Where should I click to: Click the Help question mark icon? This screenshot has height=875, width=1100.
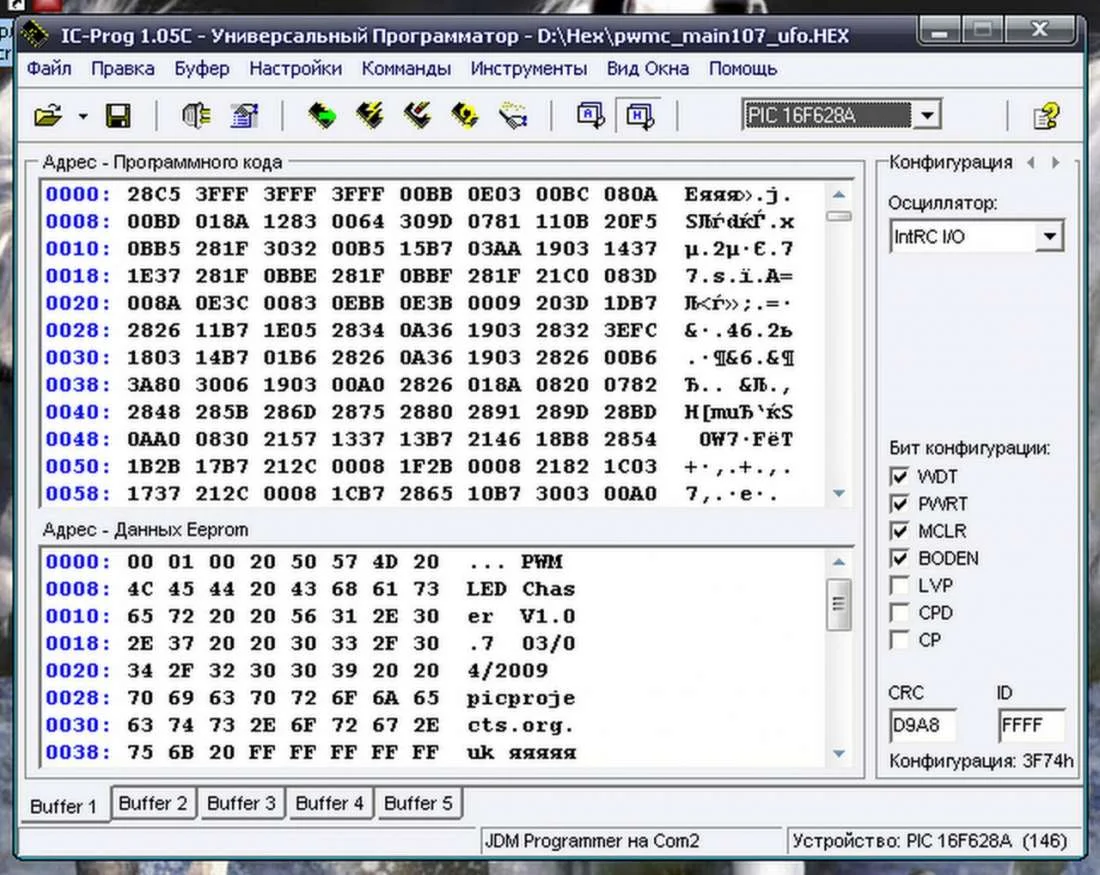tap(1046, 116)
